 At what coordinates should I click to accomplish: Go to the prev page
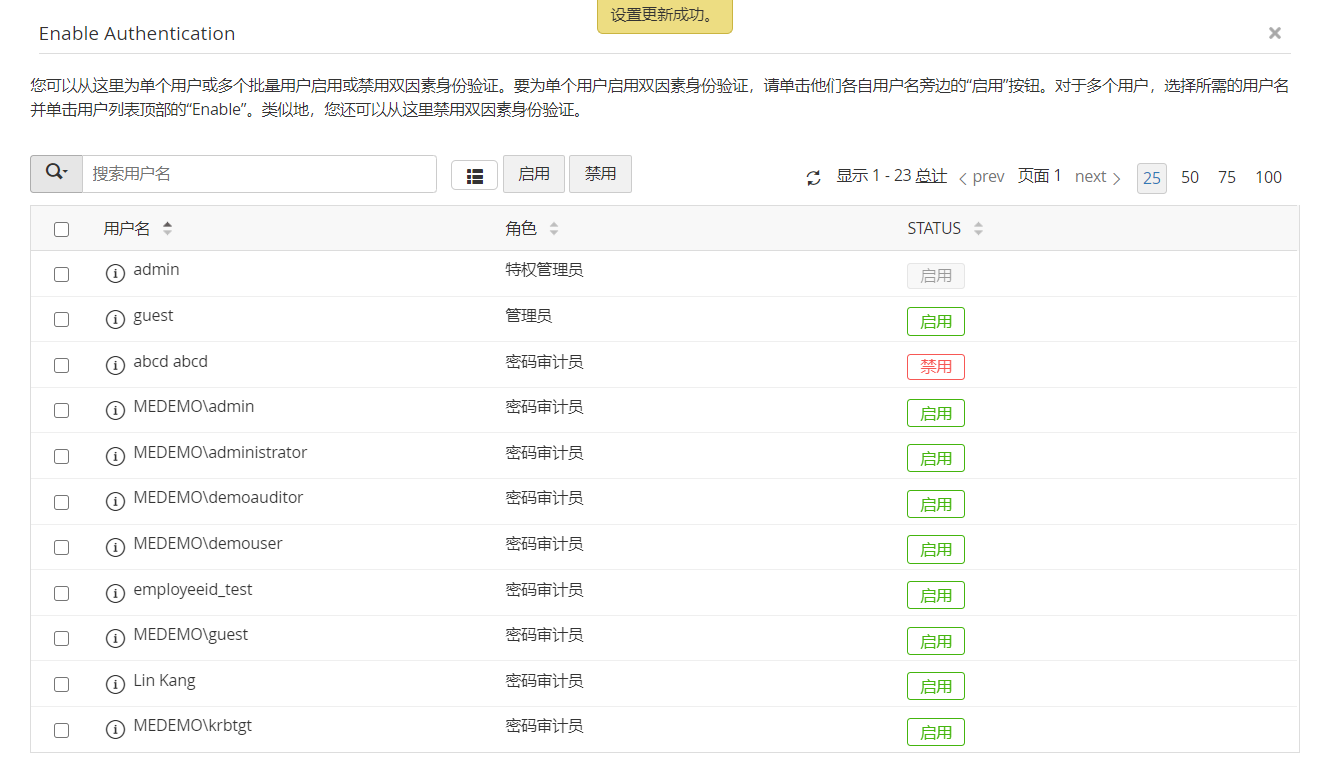pos(981,177)
